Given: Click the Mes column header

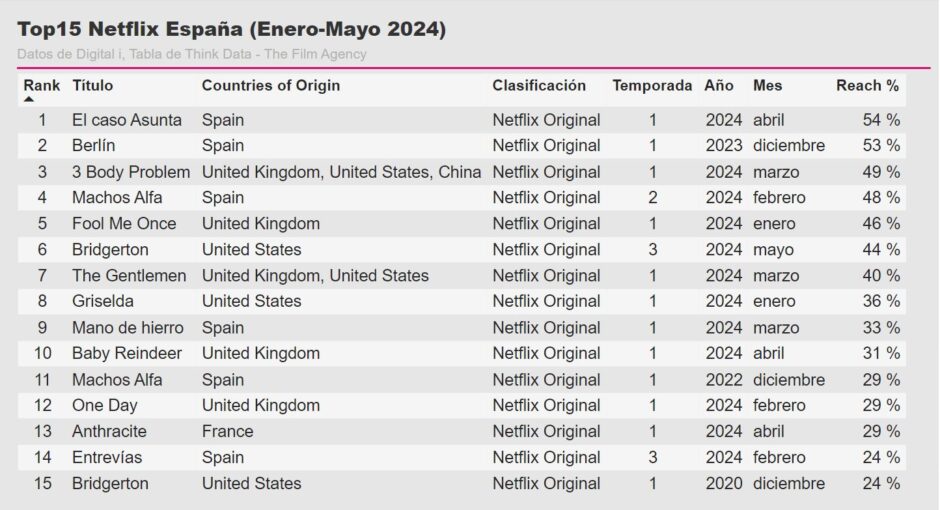Looking at the screenshot, I should (x=767, y=86).
